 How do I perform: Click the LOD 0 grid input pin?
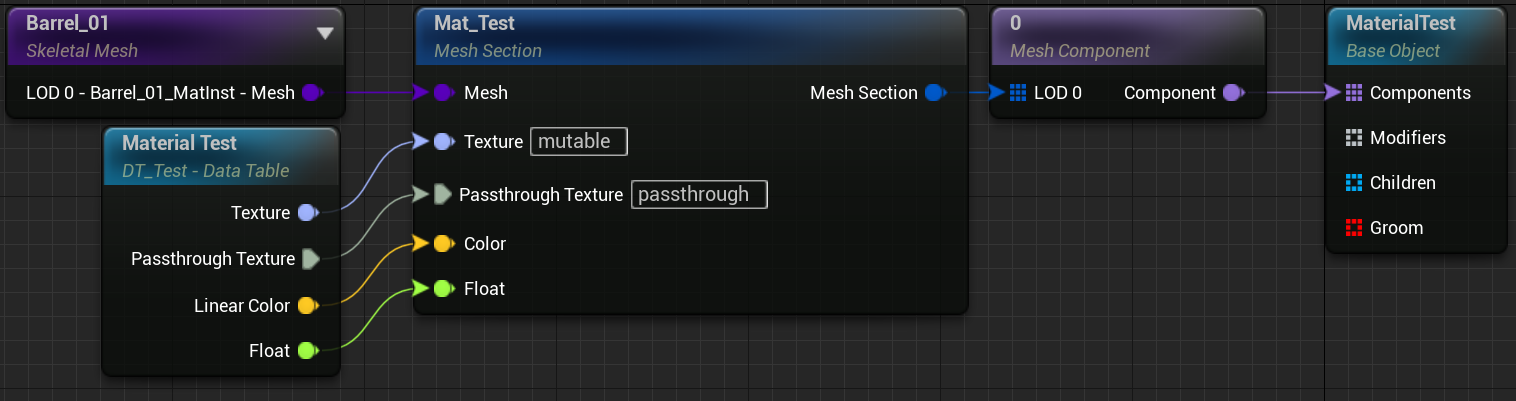click(1018, 93)
